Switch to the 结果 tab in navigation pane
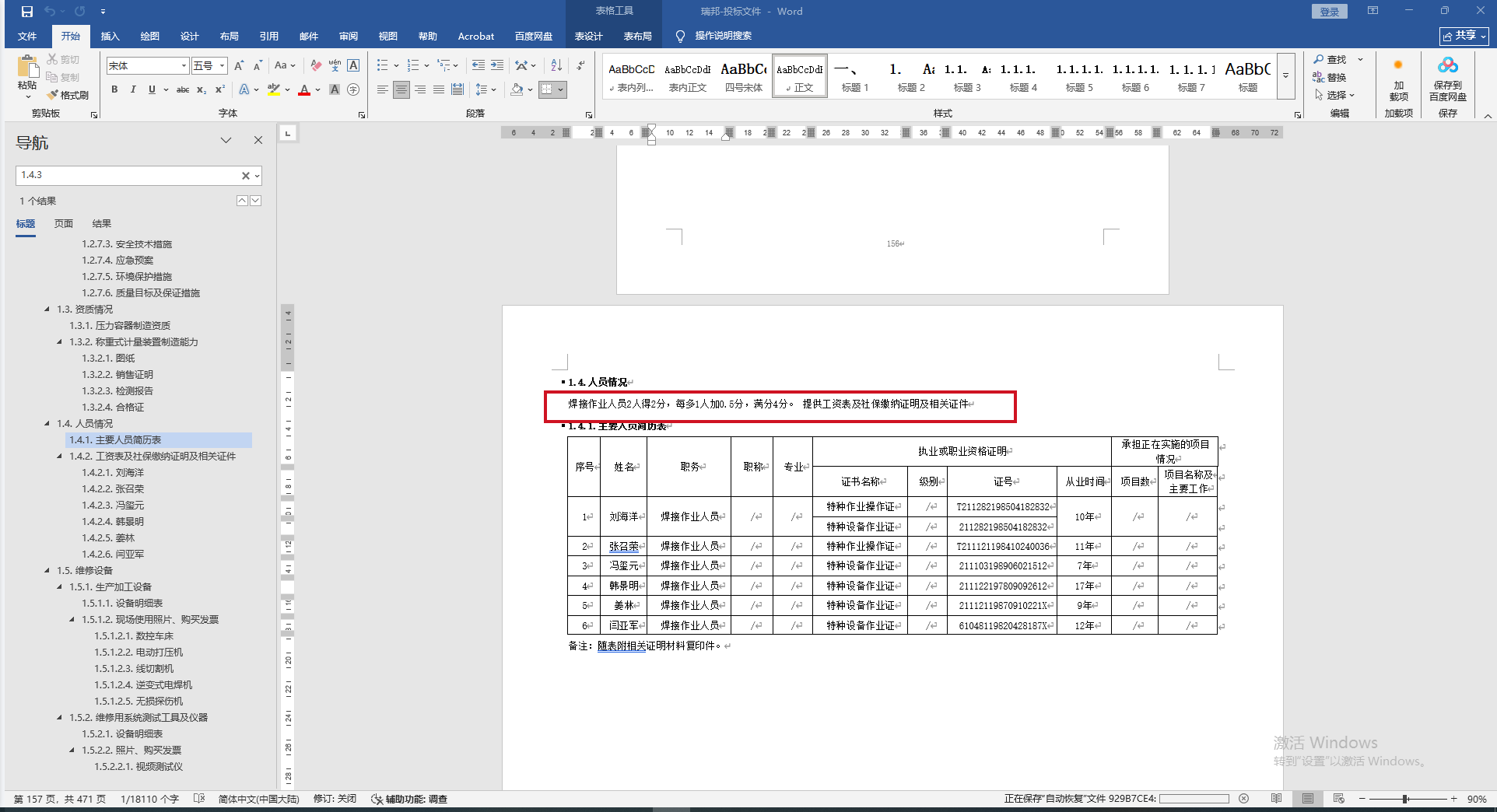The width and height of the screenshot is (1497, 812). (x=102, y=224)
